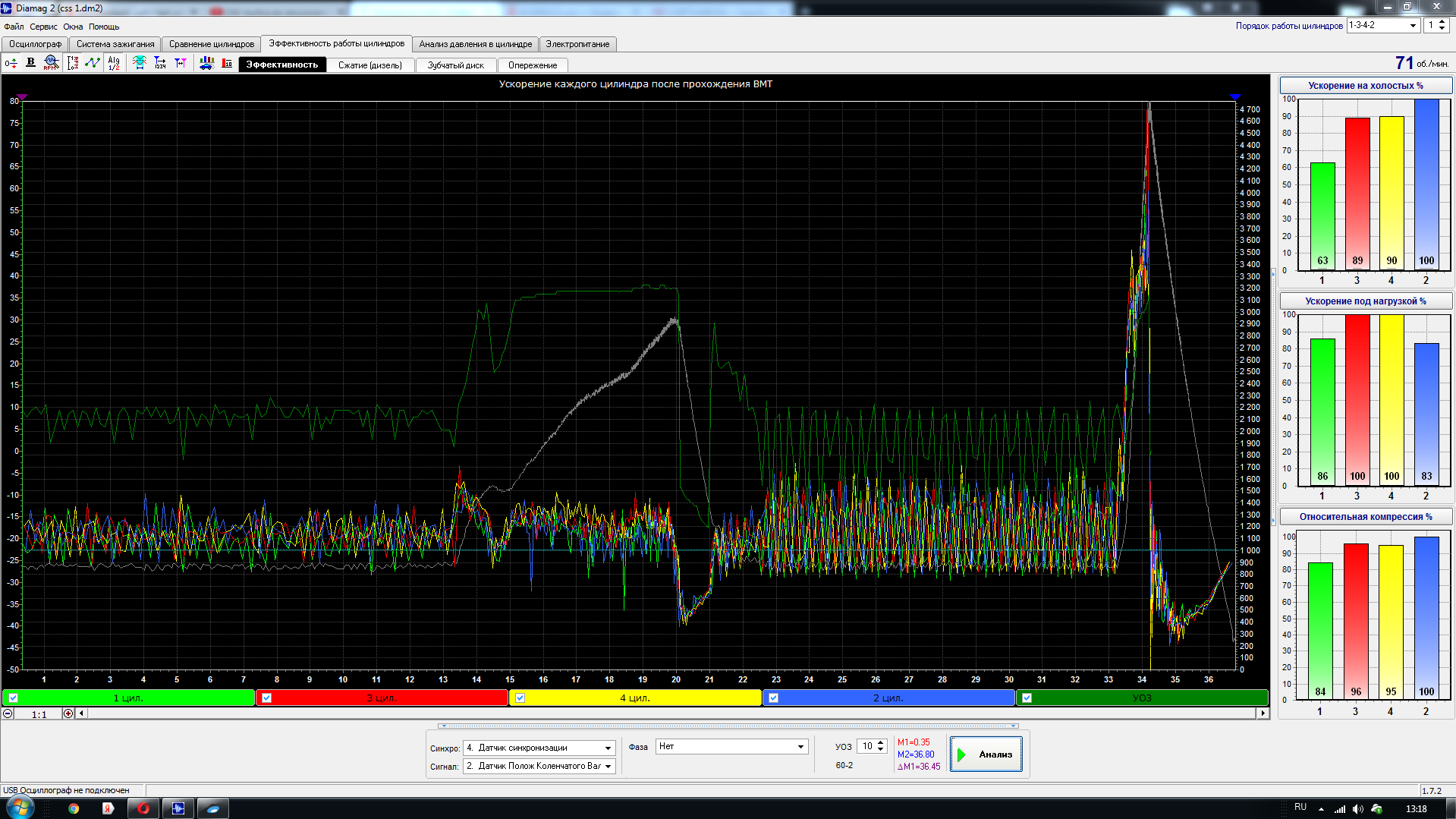Increase the УОЗ value stepper

tap(880, 743)
